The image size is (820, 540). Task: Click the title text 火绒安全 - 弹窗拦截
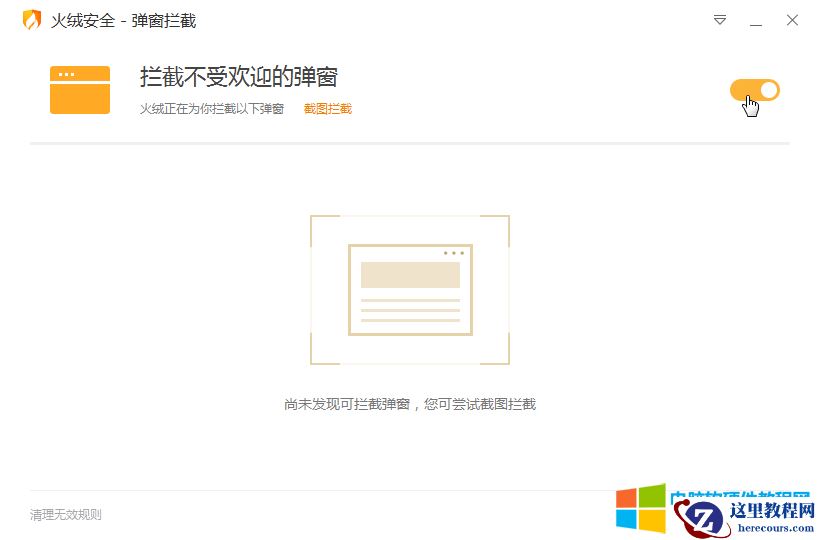tap(123, 21)
